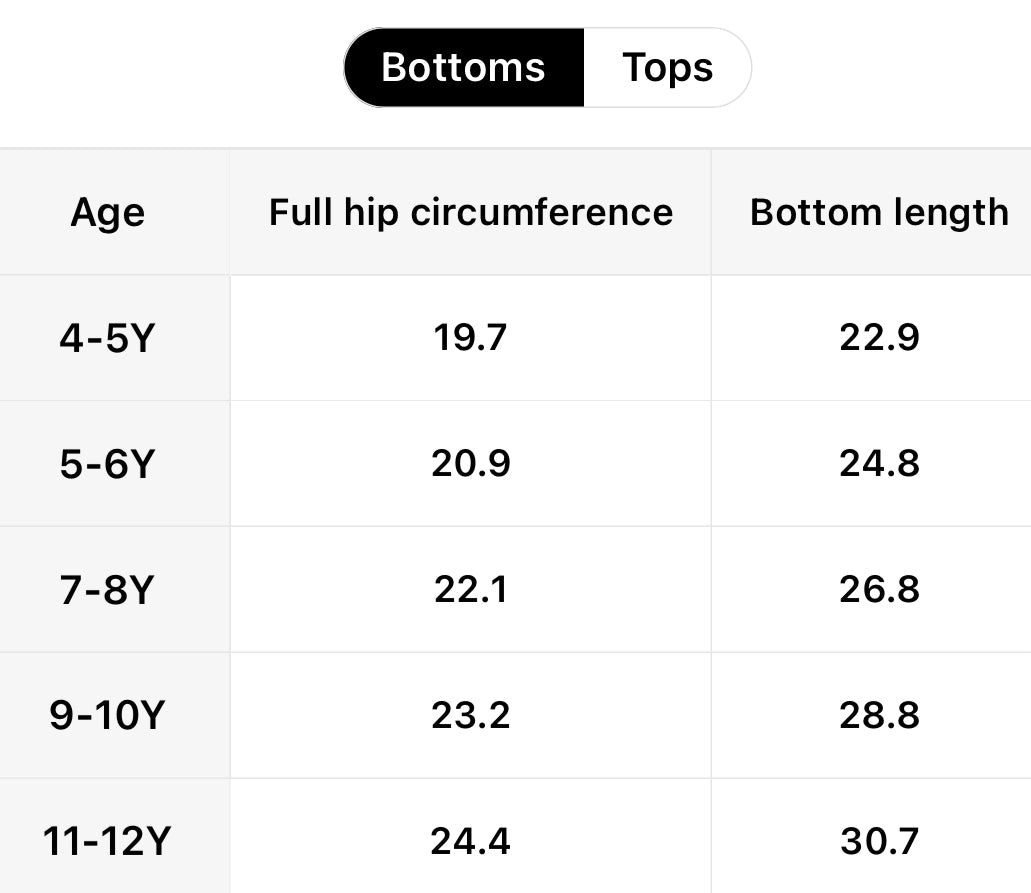1031x893 pixels.
Task: Select the Bottoms tab
Action: (x=463, y=68)
